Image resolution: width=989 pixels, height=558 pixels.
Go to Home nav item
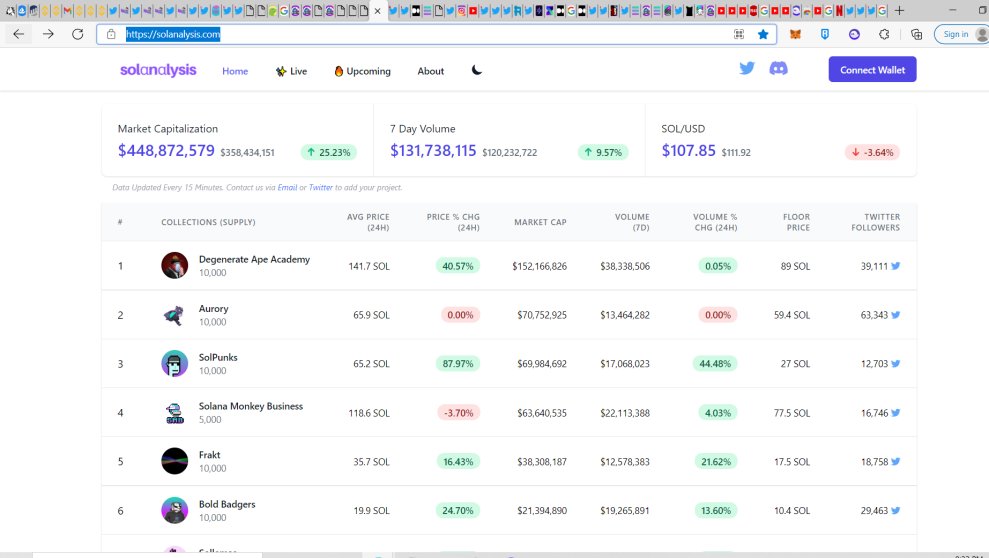click(235, 71)
